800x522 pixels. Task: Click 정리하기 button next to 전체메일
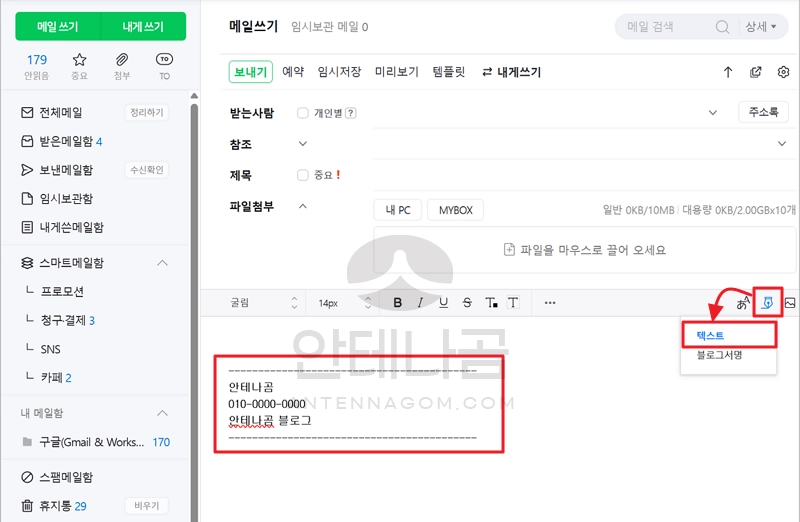(x=146, y=112)
